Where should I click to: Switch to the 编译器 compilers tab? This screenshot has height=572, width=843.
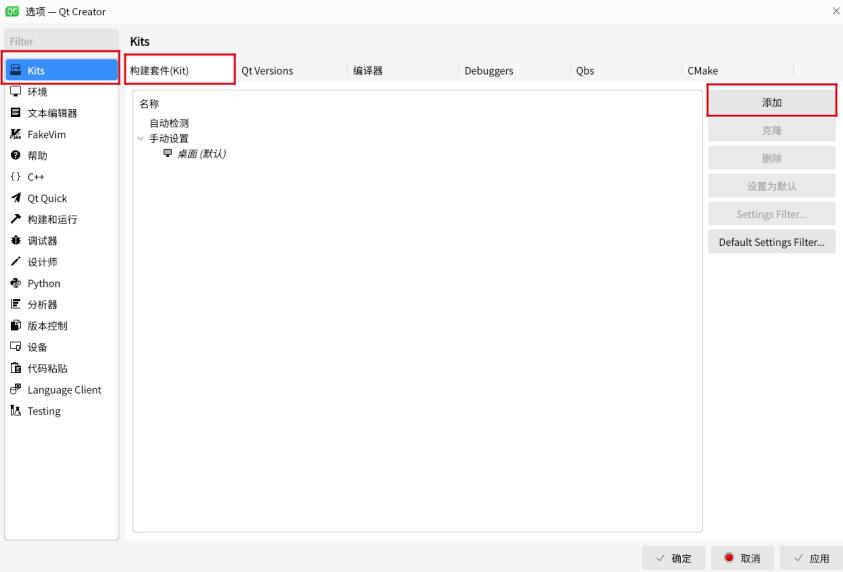(x=368, y=71)
